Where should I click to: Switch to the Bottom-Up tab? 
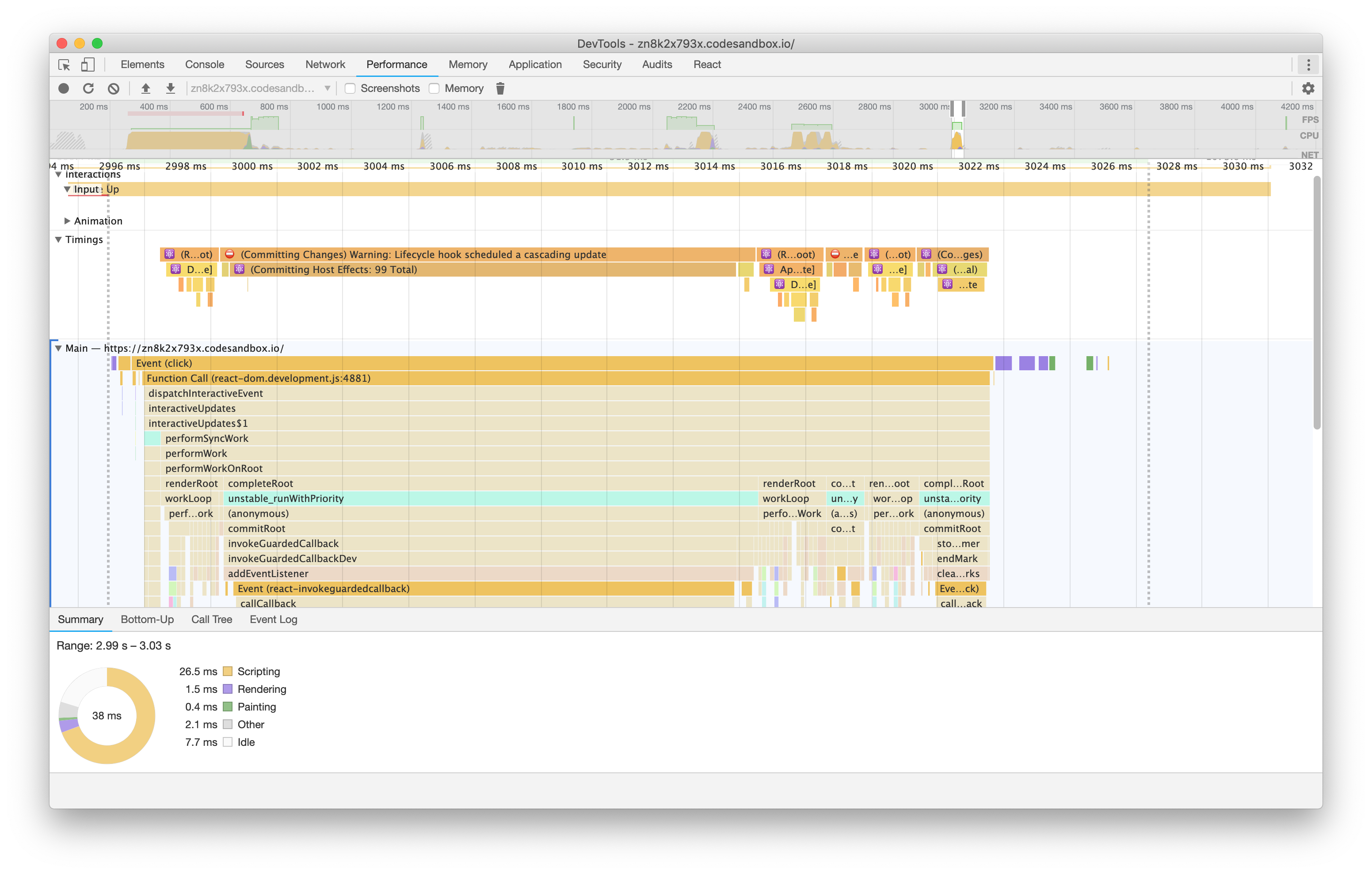147,619
